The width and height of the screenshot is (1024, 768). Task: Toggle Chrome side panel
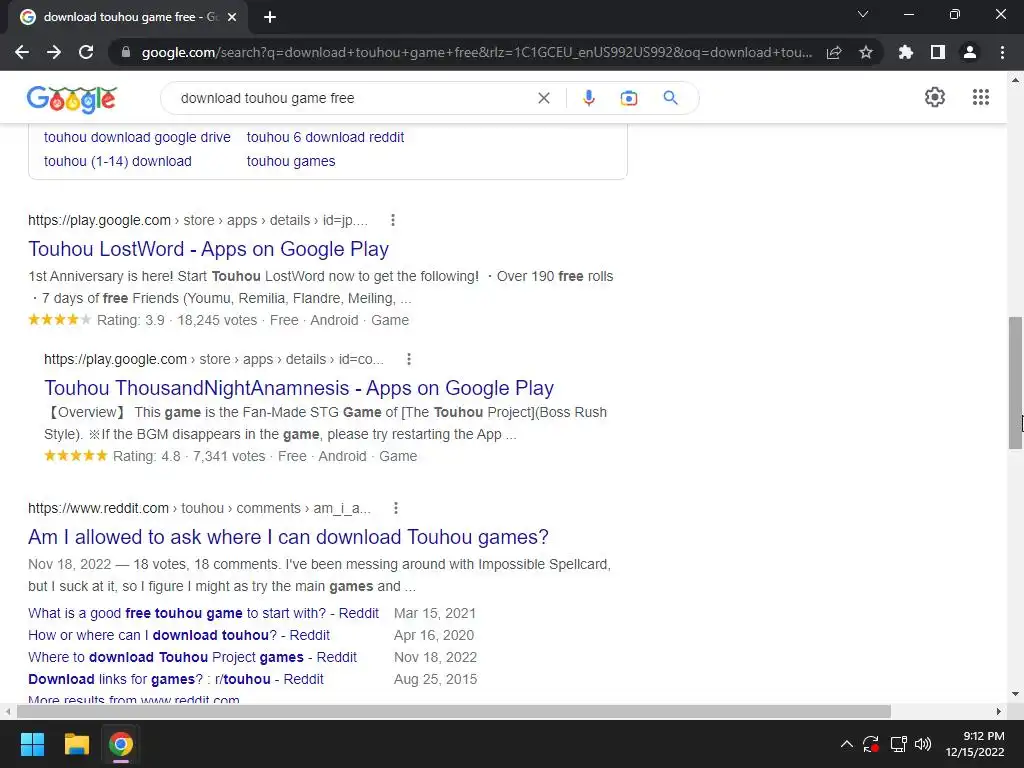(938, 52)
